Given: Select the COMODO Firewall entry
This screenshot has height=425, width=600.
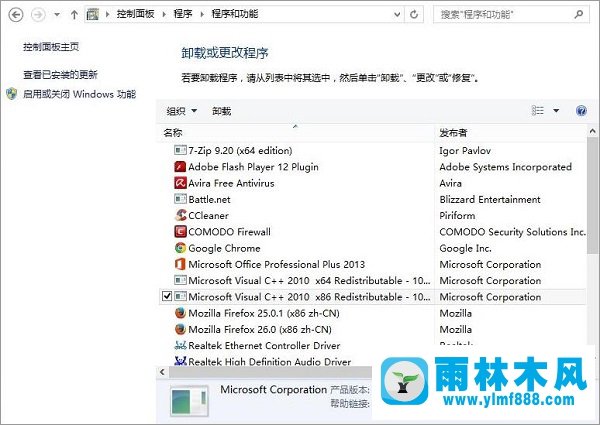Looking at the screenshot, I should pyautogui.click(x=230, y=232).
